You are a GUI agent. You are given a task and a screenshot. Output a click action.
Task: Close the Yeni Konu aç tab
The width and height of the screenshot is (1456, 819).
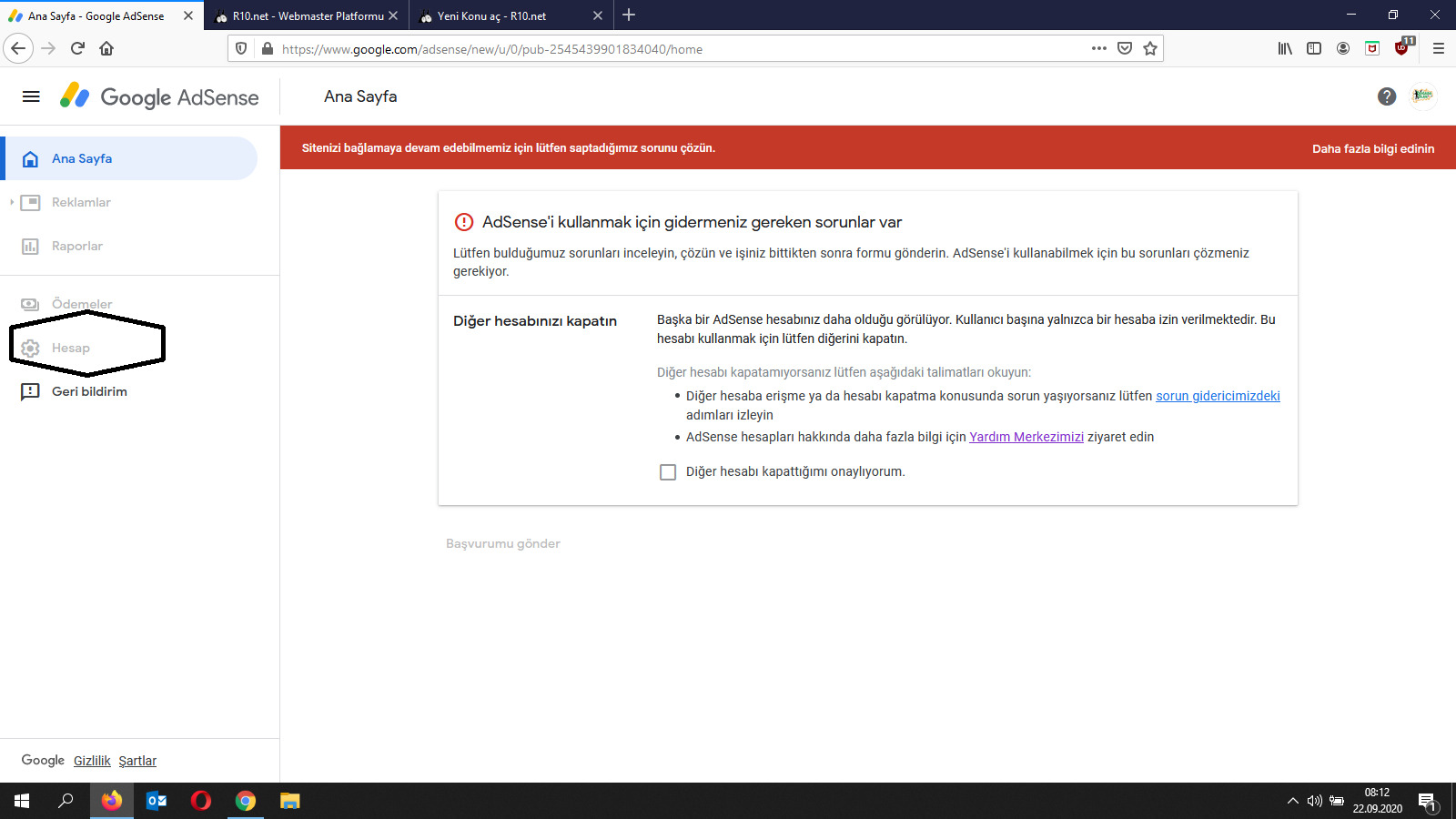click(598, 15)
